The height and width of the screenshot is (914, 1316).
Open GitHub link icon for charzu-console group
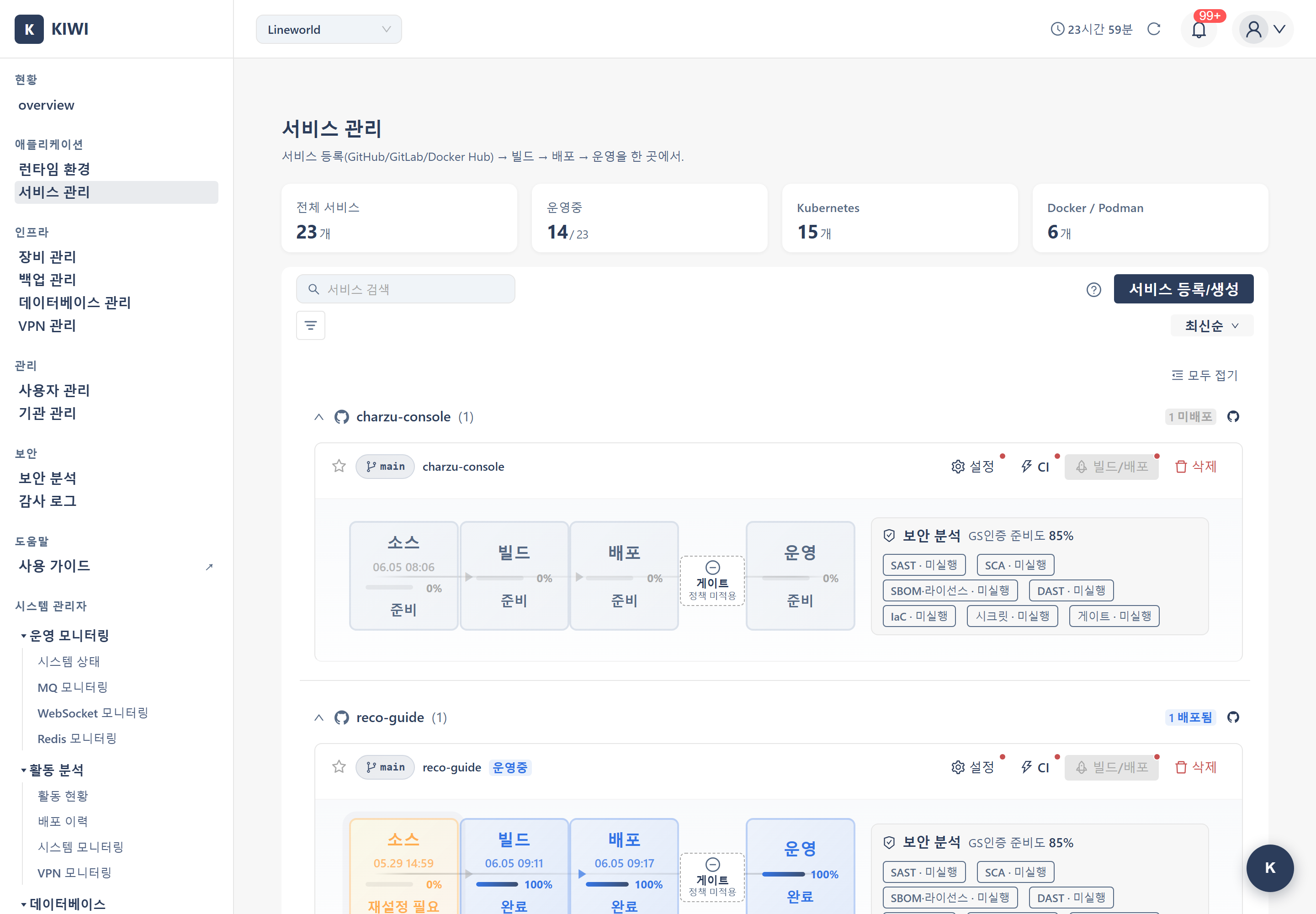pos(1233,416)
